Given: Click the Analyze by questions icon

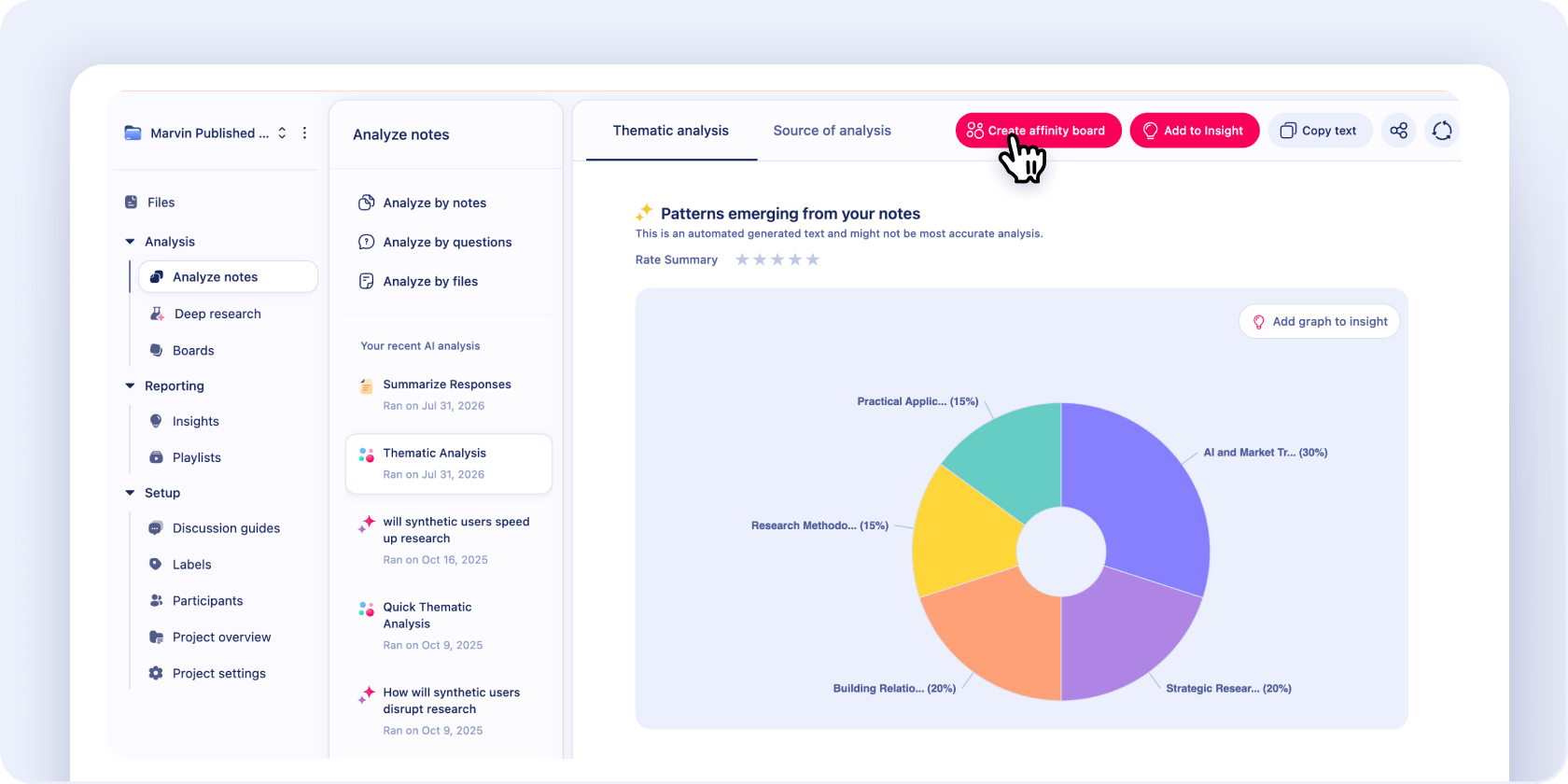Looking at the screenshot, I should (x=367, y=242).
